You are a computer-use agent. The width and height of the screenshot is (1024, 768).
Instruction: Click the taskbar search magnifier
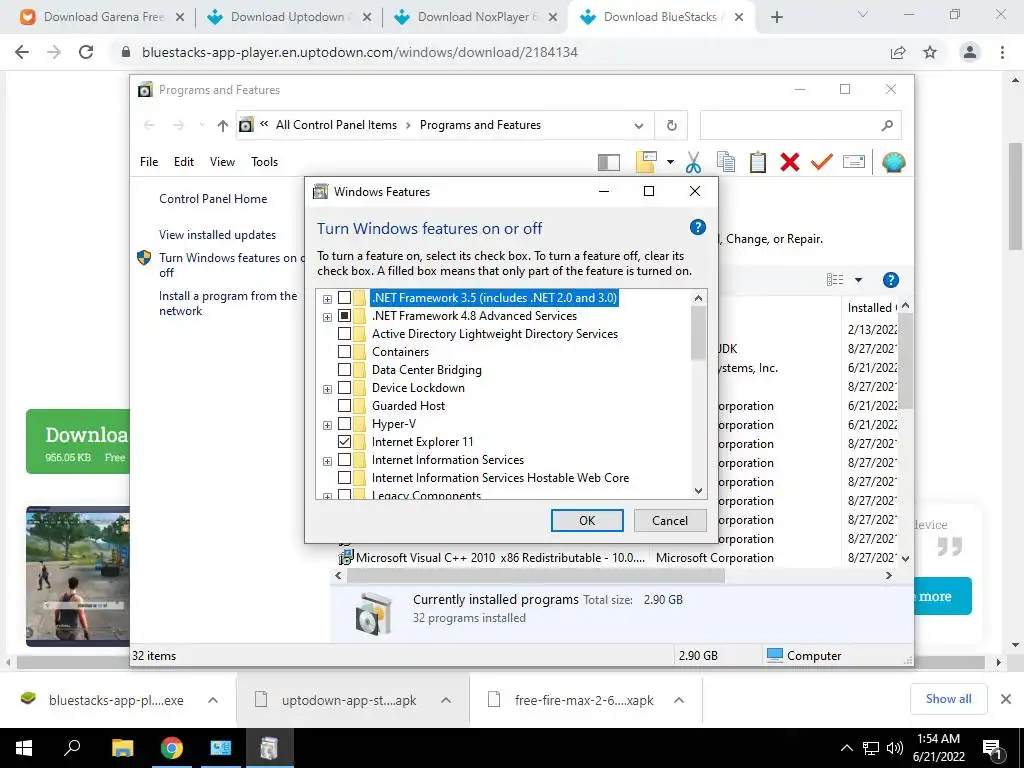72,748
